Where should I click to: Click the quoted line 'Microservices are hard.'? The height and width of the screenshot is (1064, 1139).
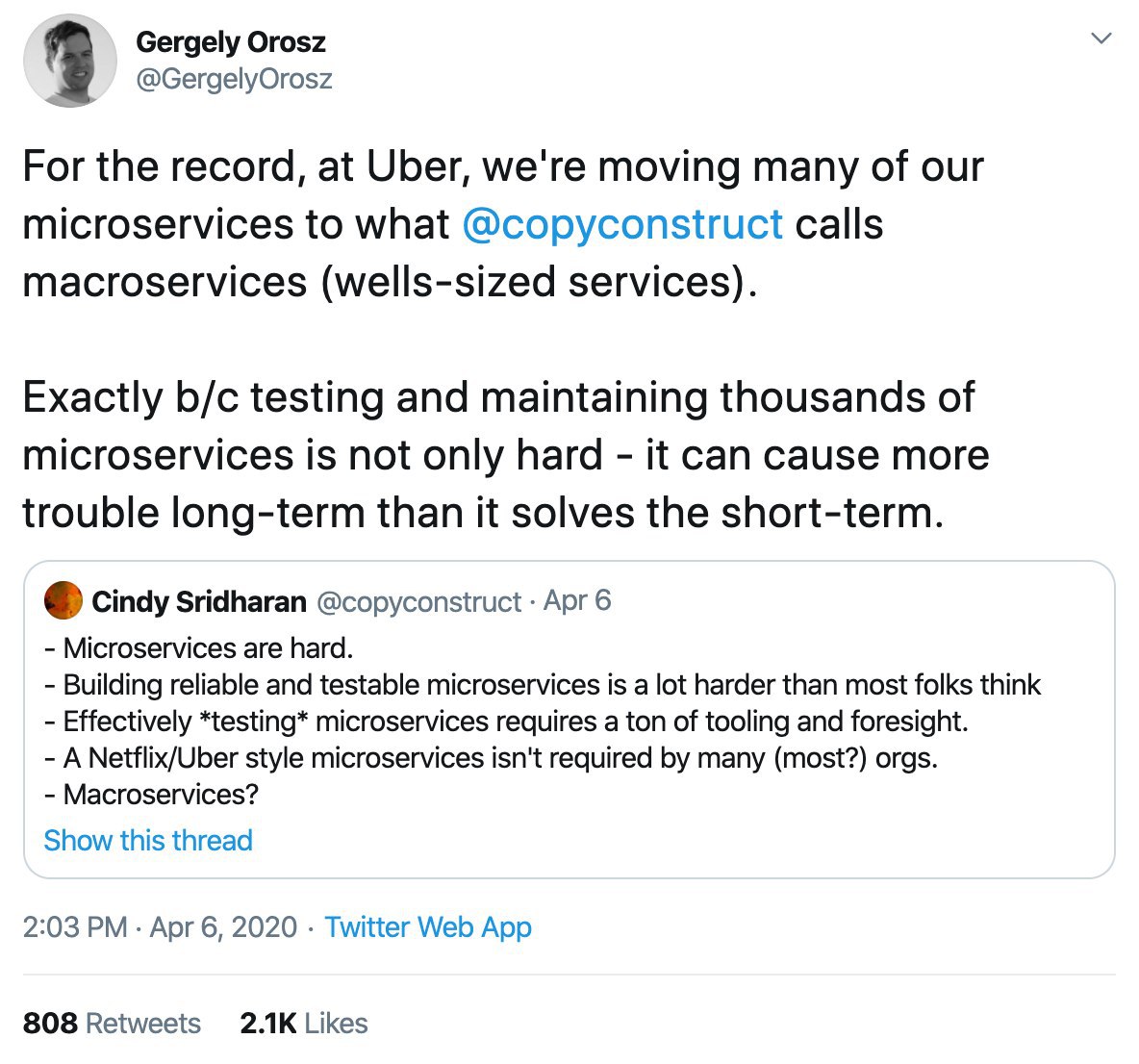[198, 647]
